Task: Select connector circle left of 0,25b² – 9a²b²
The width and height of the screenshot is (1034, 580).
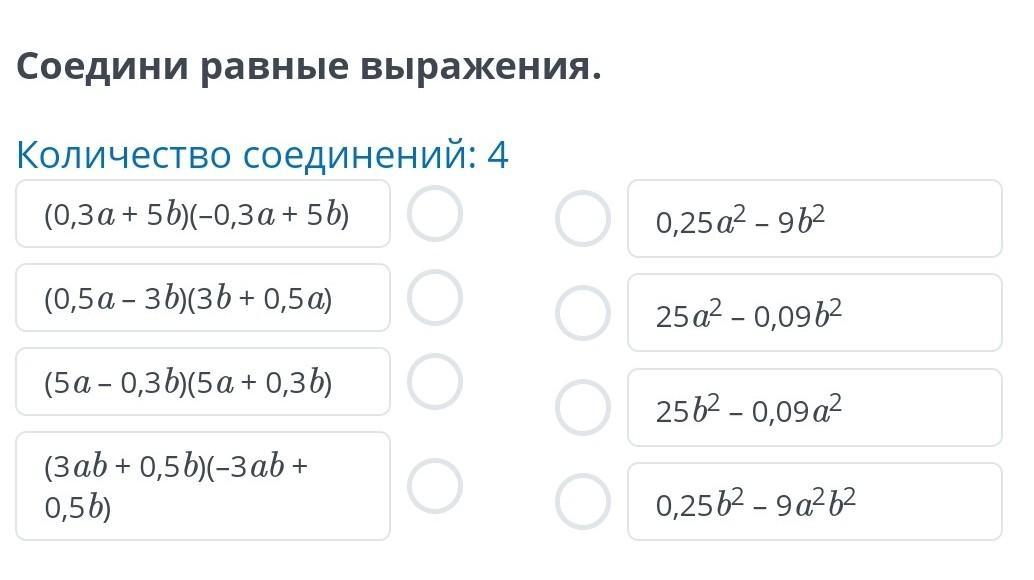Action: pyautogui.click(x=582, y=502)
